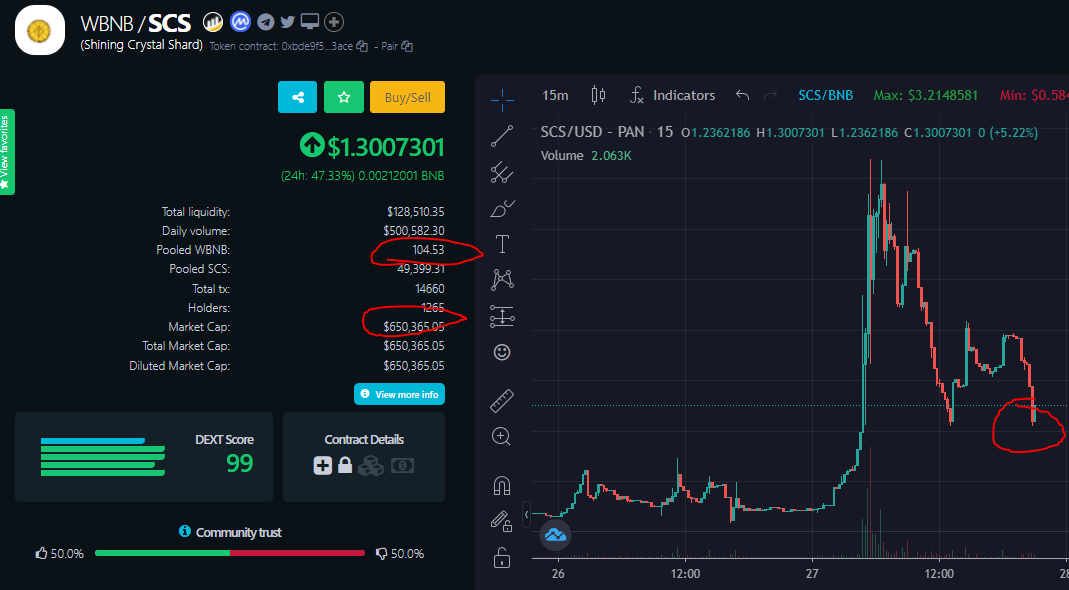This screenshot has height=590, width=1069.
Task: Redo the last chart action
Action: tap(770, 95)
